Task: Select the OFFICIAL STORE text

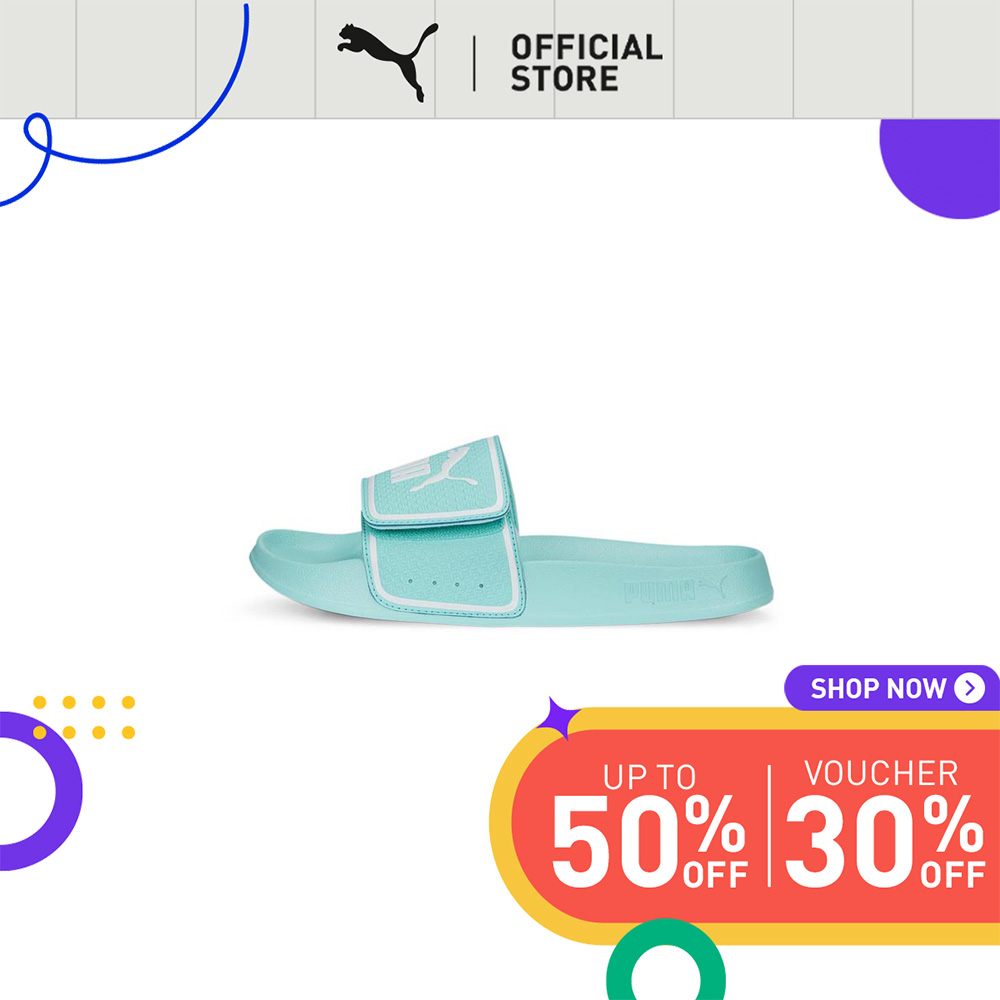Action: 586,62
